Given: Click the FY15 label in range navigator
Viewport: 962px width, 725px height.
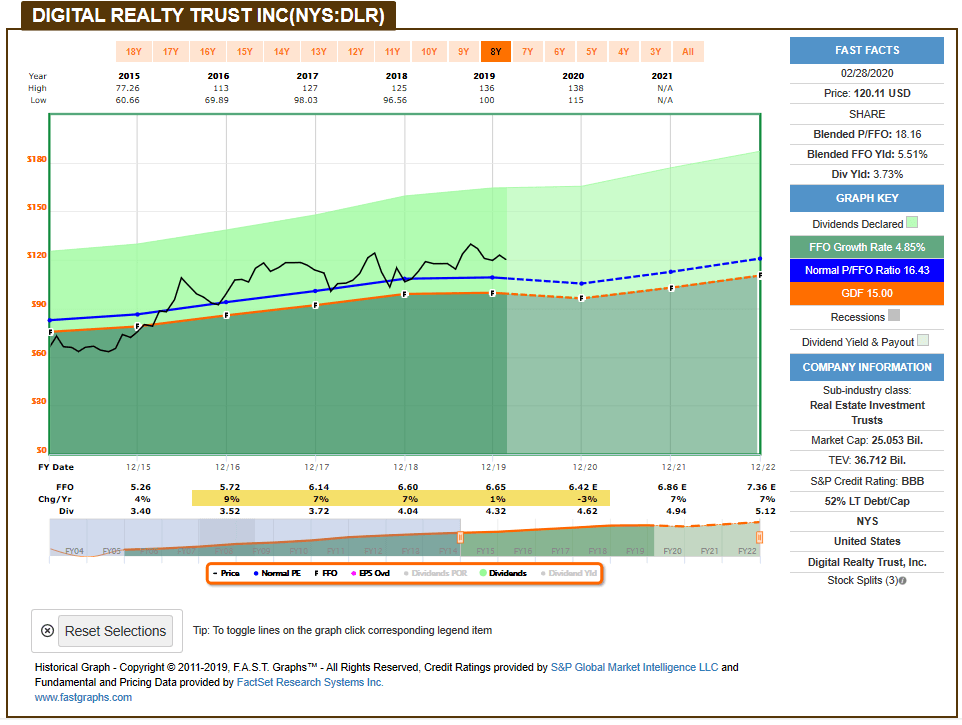Looking at the screenshot, I should (x=485, y=551).
